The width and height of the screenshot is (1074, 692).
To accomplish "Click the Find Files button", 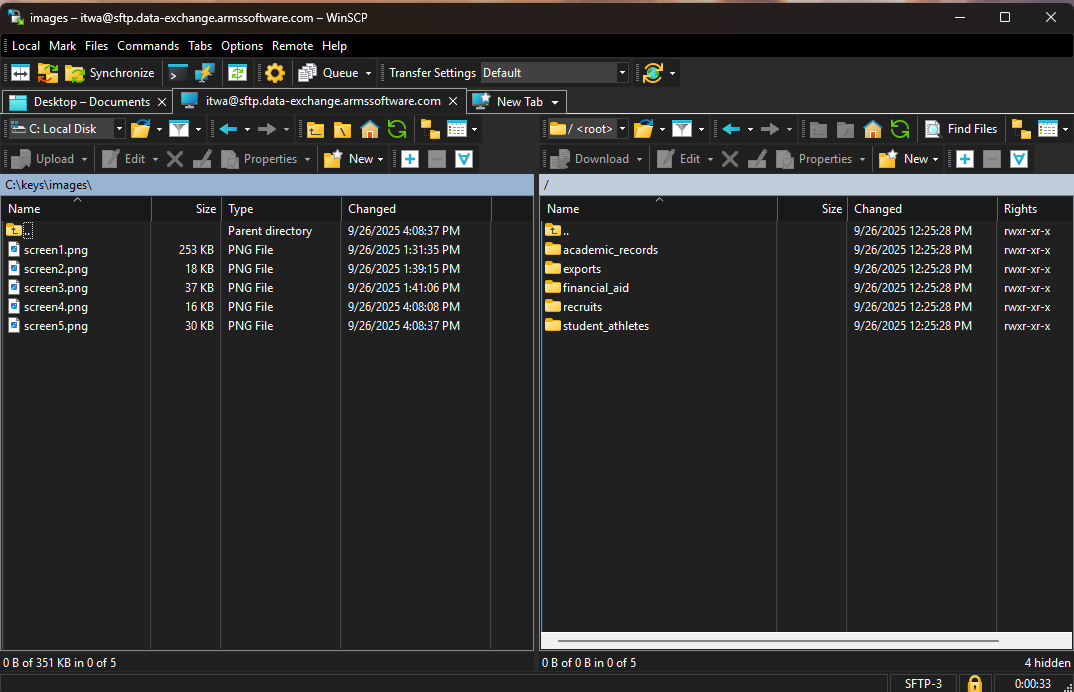I will [x=961, y=129].
